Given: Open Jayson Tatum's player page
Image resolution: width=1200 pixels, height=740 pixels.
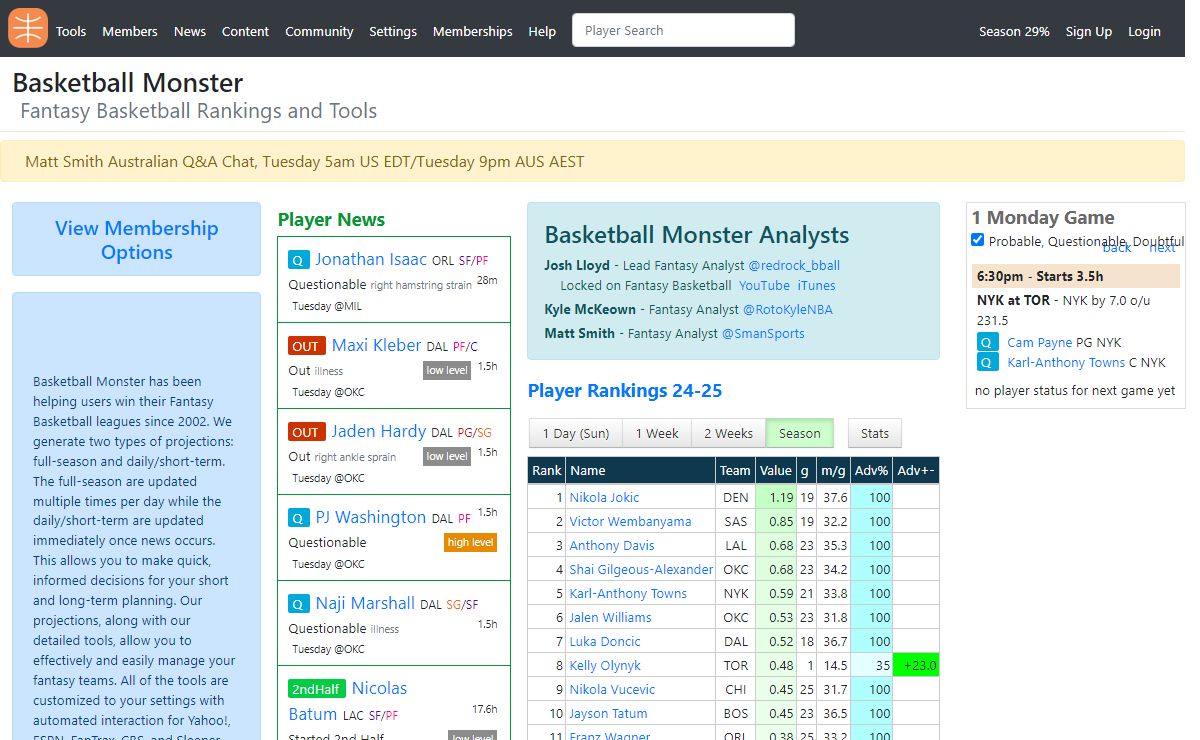Looking at the screenshot, I should (x=608, y=713).
